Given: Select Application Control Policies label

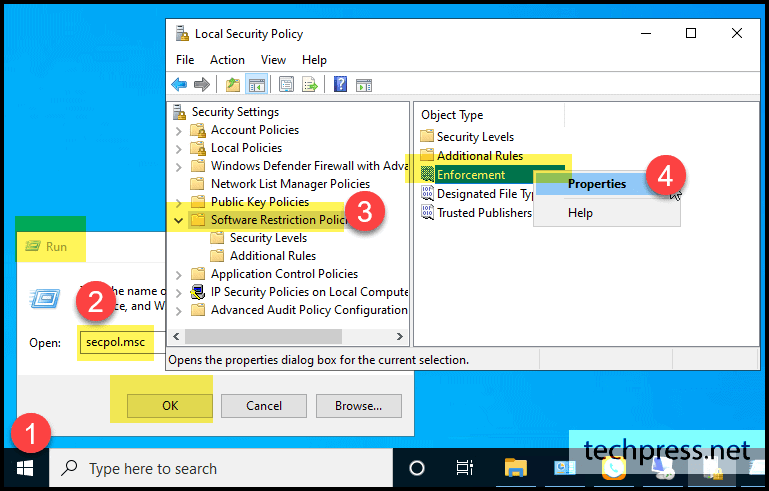Looking at the screenshot, I should (x=284, y=274).
